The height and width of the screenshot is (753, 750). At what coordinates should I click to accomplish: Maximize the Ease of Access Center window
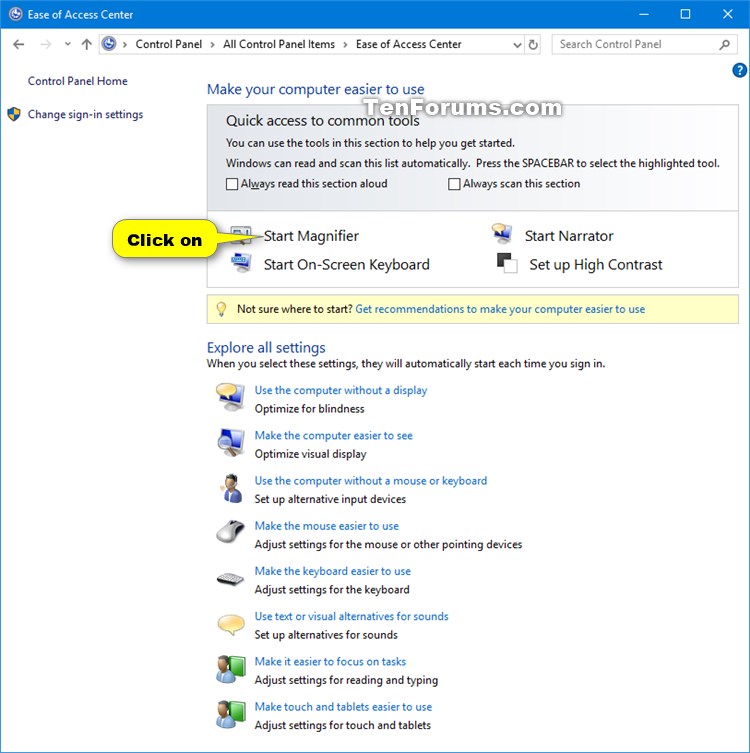click(686, 14)
